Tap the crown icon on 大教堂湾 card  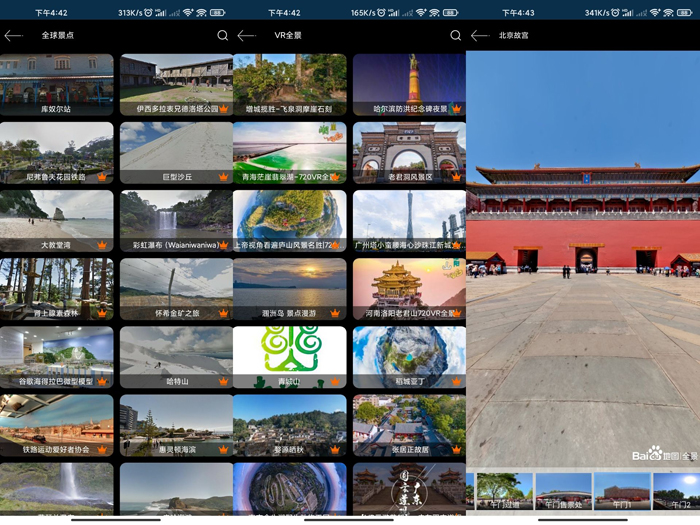click(102, 245)
